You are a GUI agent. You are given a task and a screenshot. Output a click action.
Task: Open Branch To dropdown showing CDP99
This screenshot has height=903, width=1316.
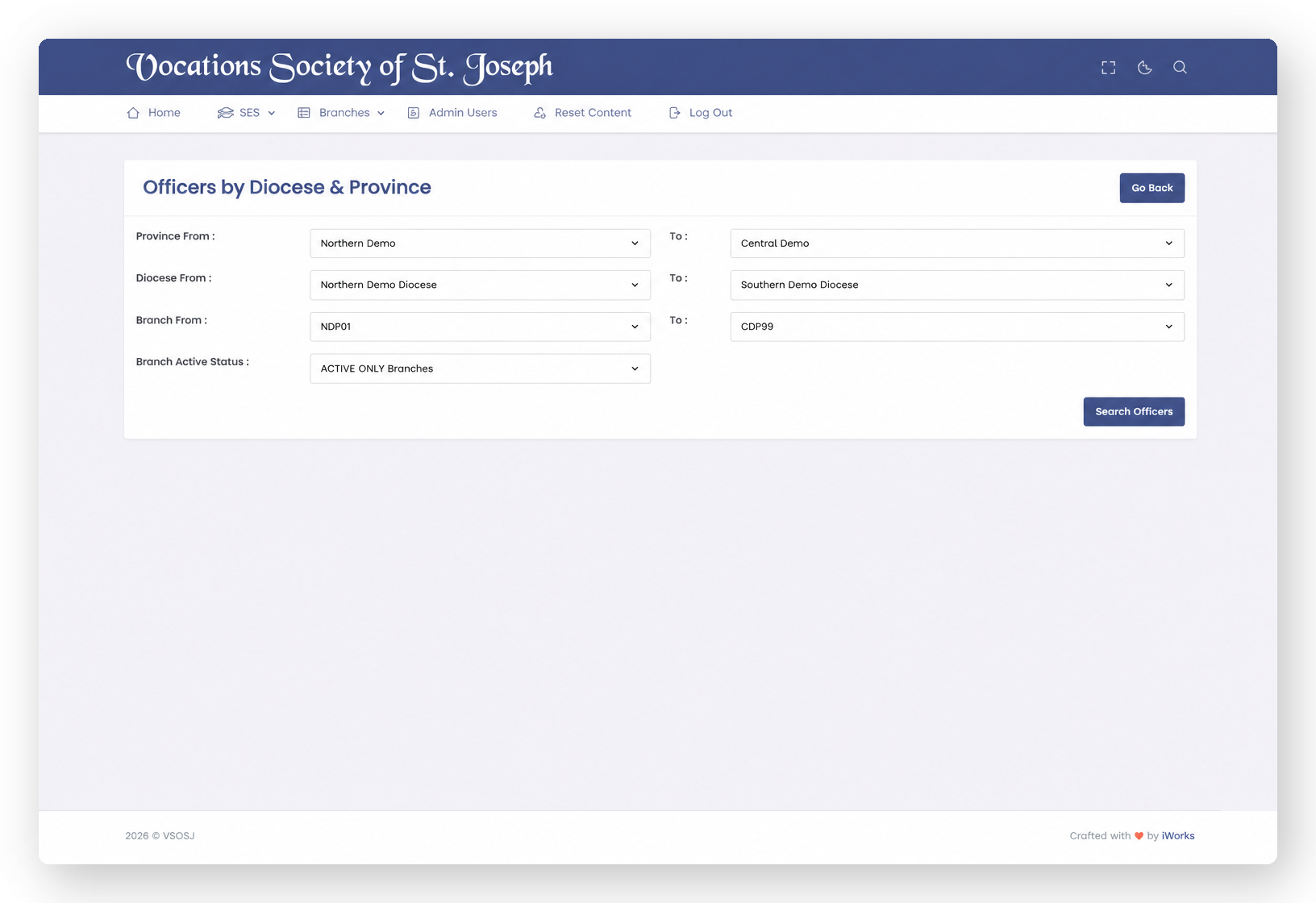point(957,327)
